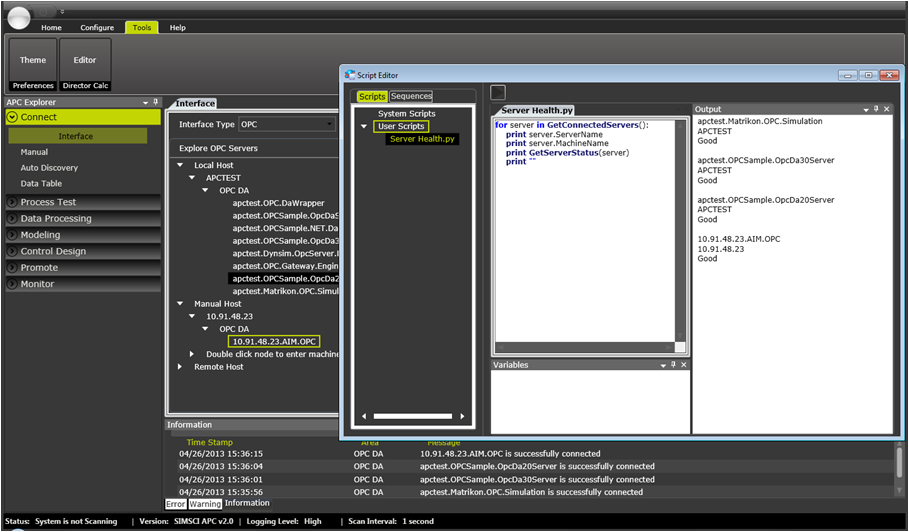Switch to the Configure ribbon tab
Image resolution: width=909 pixels, height=532 pixels.
pyautogui.click(x=97, y=28)
